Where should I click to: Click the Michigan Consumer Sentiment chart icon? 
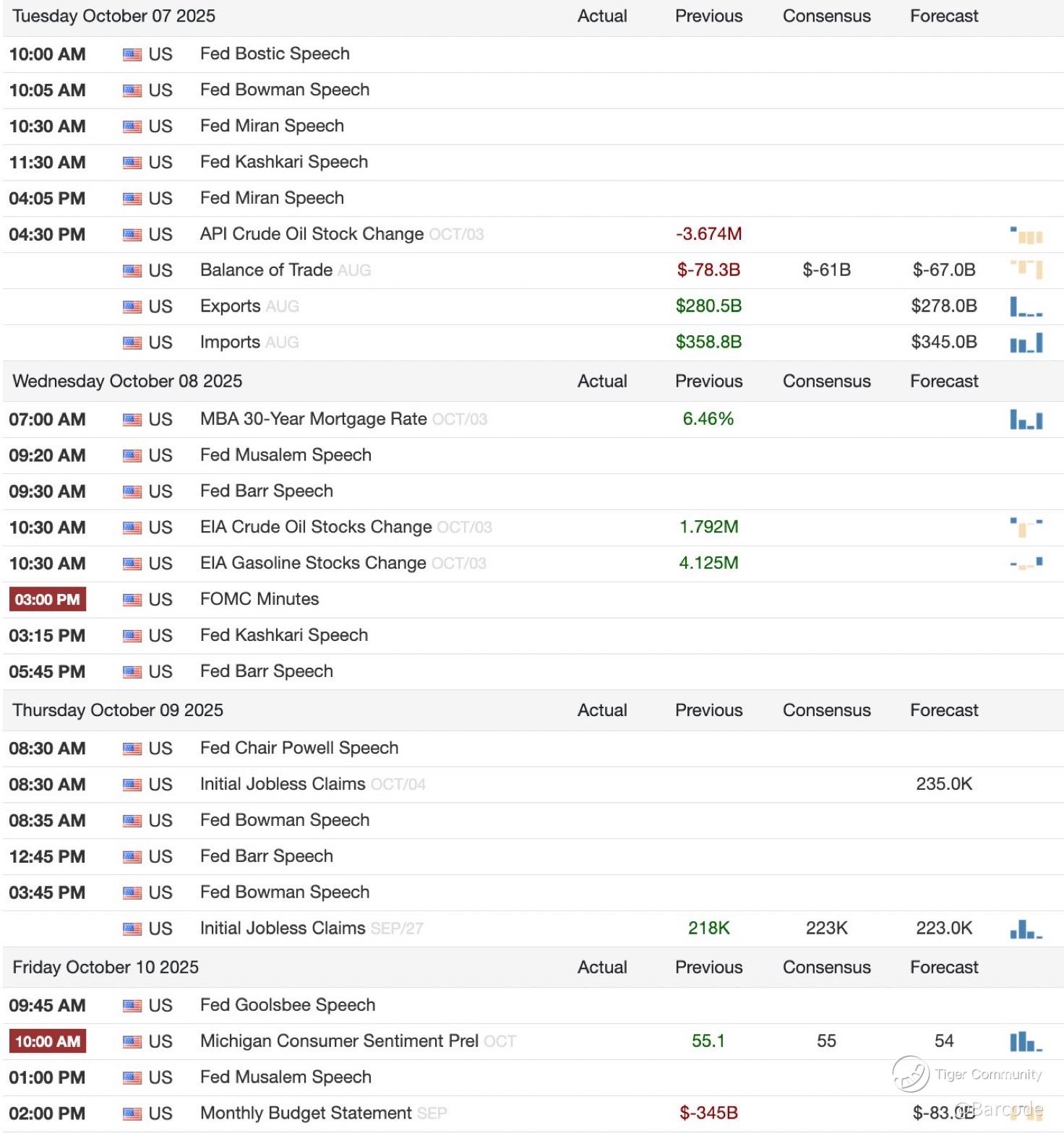(1026, 1041)
